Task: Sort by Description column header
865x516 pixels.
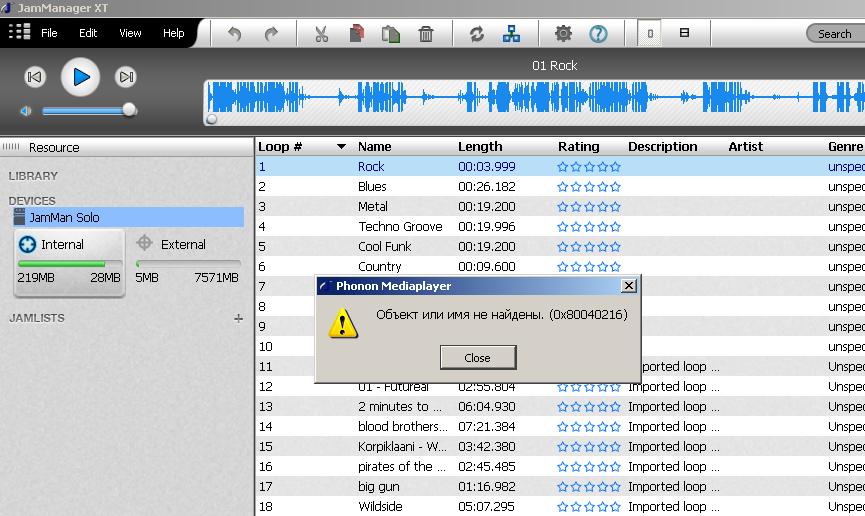Action: [663, 146]
